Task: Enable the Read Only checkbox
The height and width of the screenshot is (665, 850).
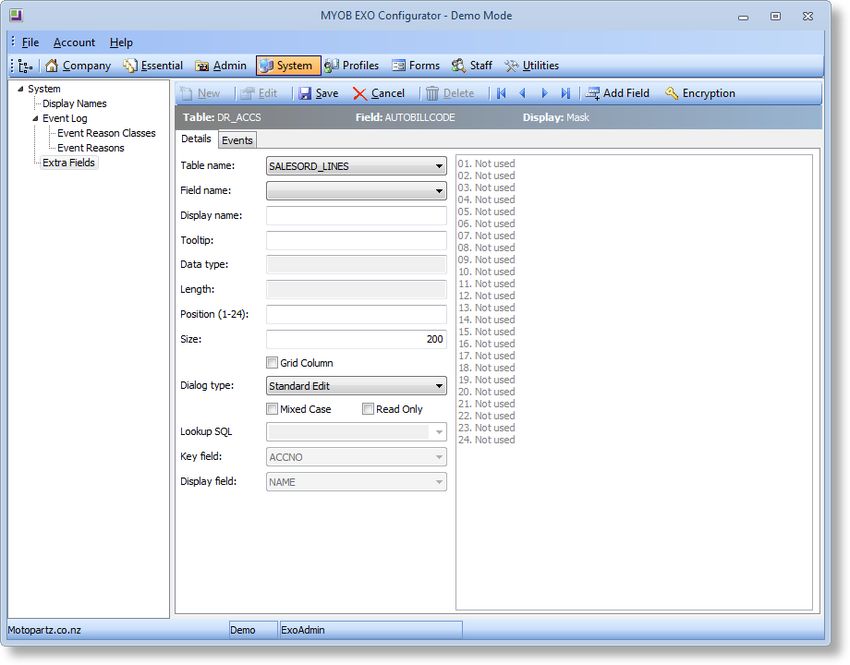Action: coord(368,409)
